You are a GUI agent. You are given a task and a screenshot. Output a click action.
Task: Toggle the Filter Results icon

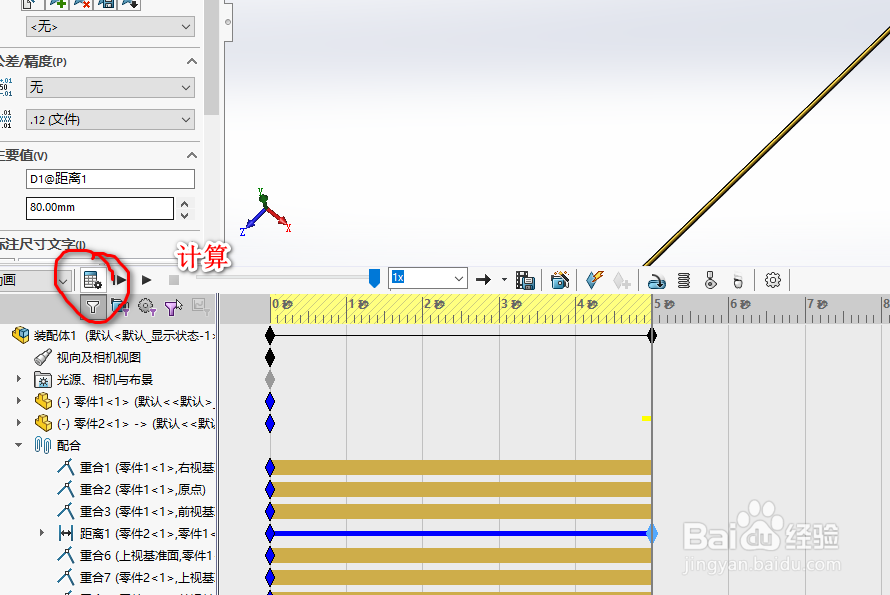click(x=198, y=307)
